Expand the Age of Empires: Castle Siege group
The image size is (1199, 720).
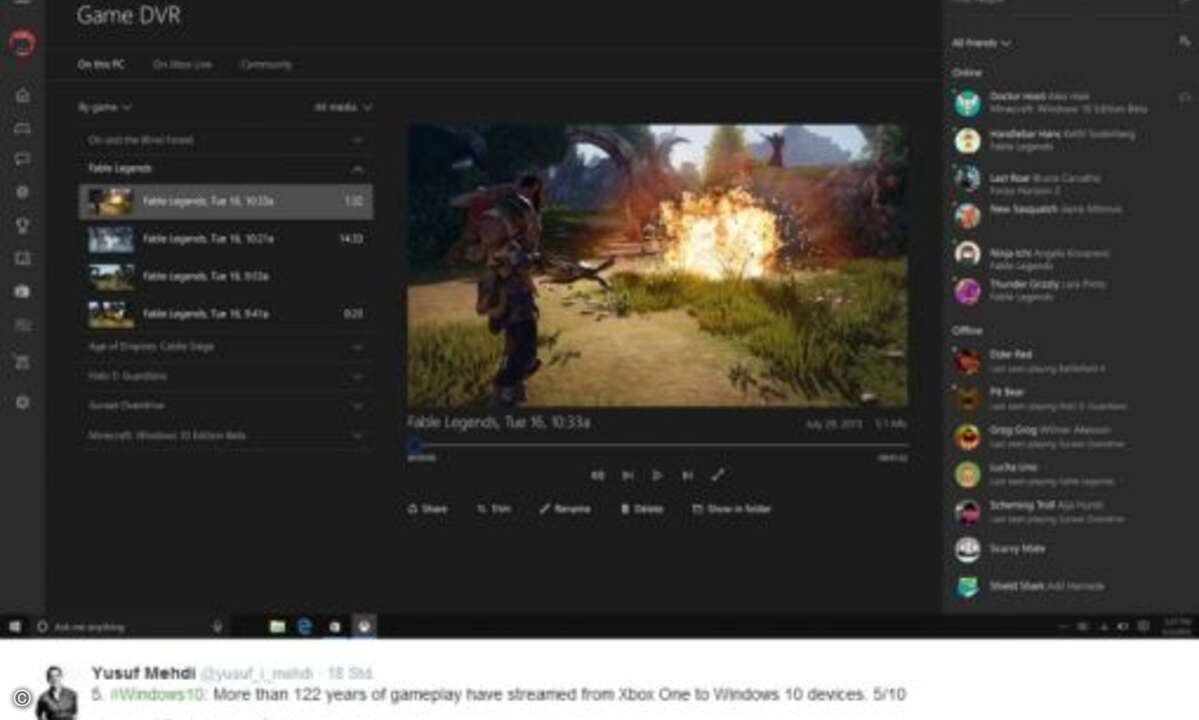357,347
